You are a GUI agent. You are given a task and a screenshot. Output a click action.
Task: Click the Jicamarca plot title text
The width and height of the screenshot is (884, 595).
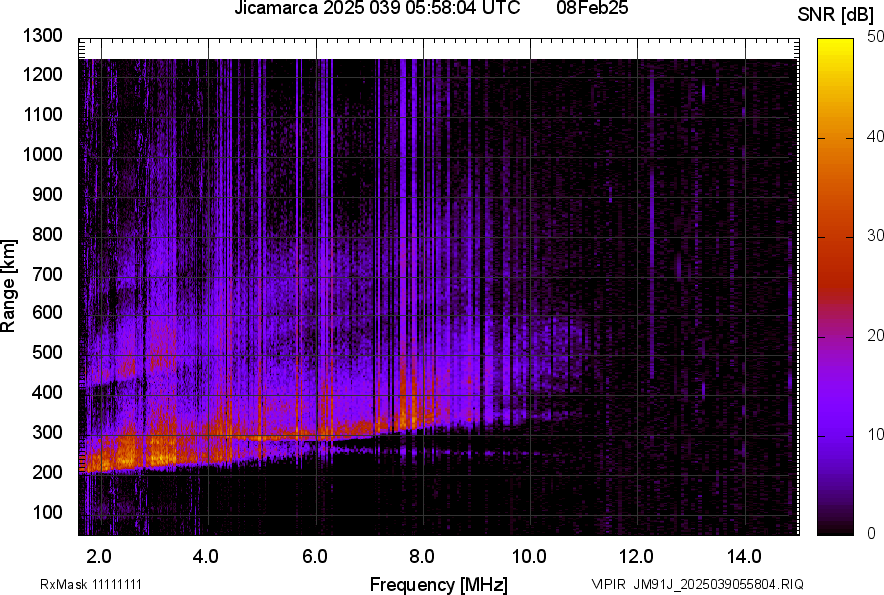pos(376,9)
